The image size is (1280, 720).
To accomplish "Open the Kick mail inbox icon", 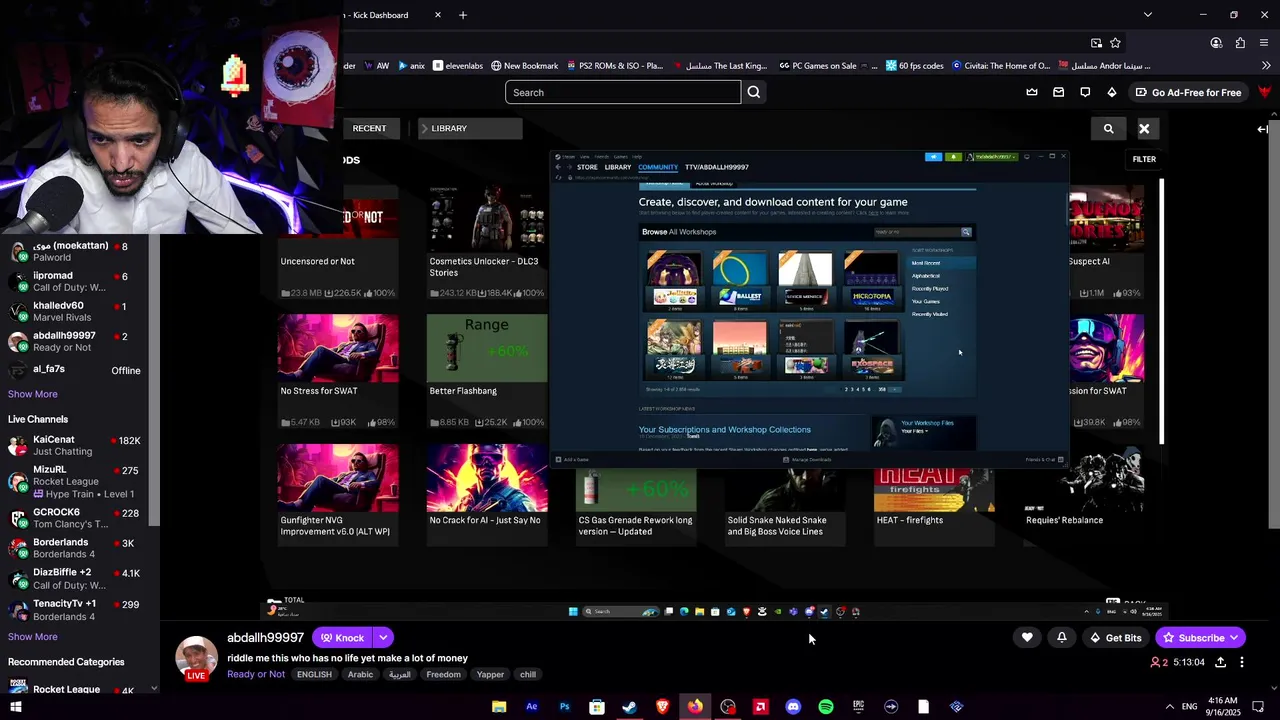I will click(1059, 92).
